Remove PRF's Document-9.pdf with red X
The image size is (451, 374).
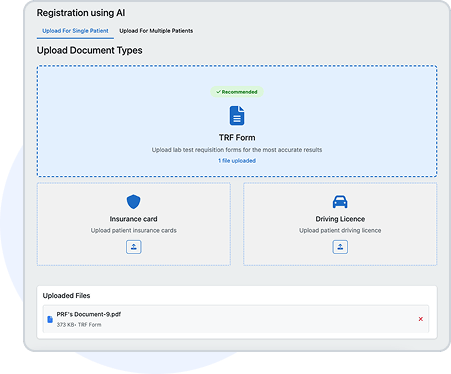pos(421,319)
